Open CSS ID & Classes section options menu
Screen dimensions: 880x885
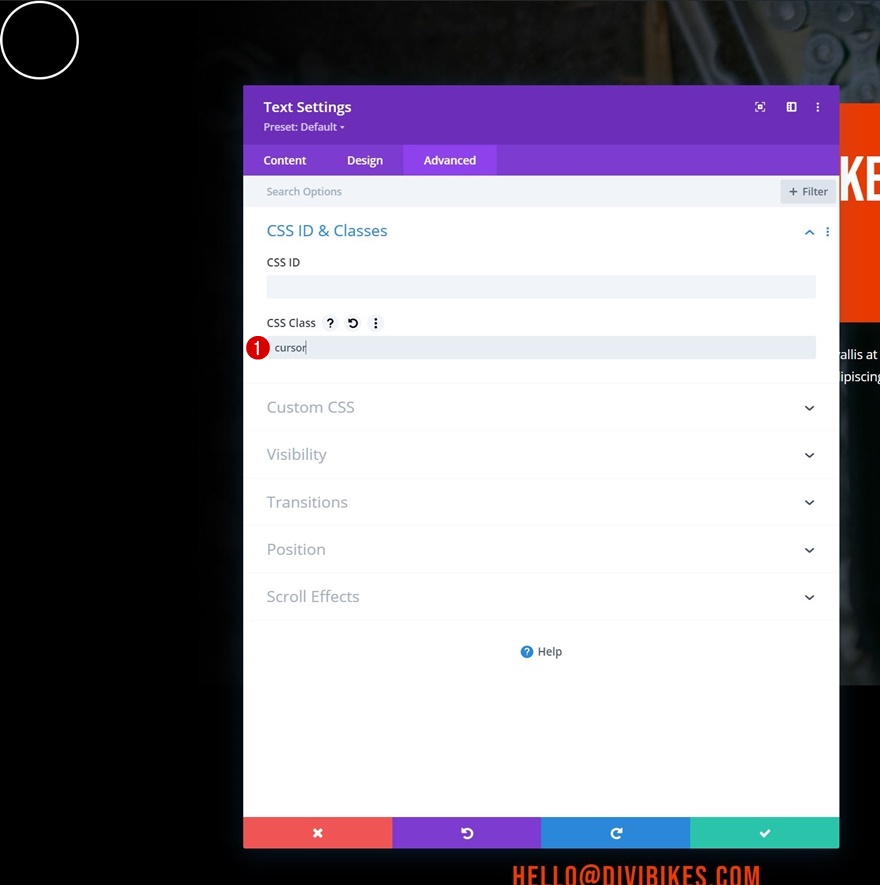[x=828, y=232]
